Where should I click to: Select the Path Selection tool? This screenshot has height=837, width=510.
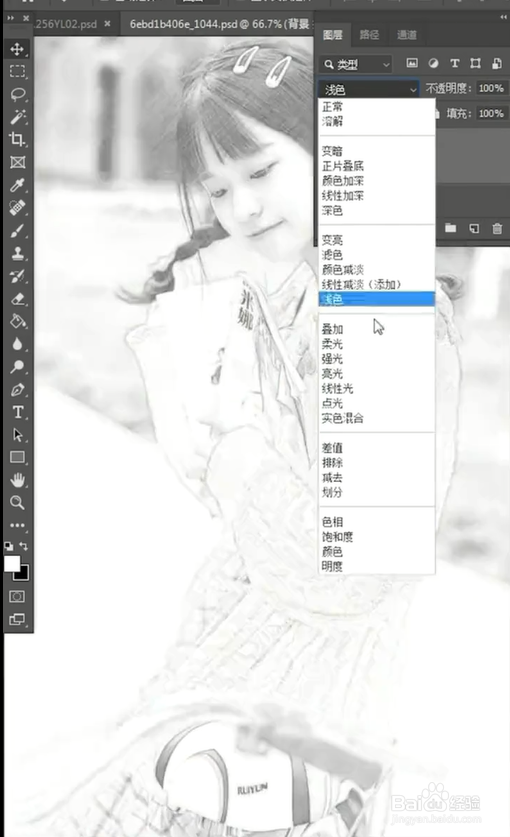(17, 435)
